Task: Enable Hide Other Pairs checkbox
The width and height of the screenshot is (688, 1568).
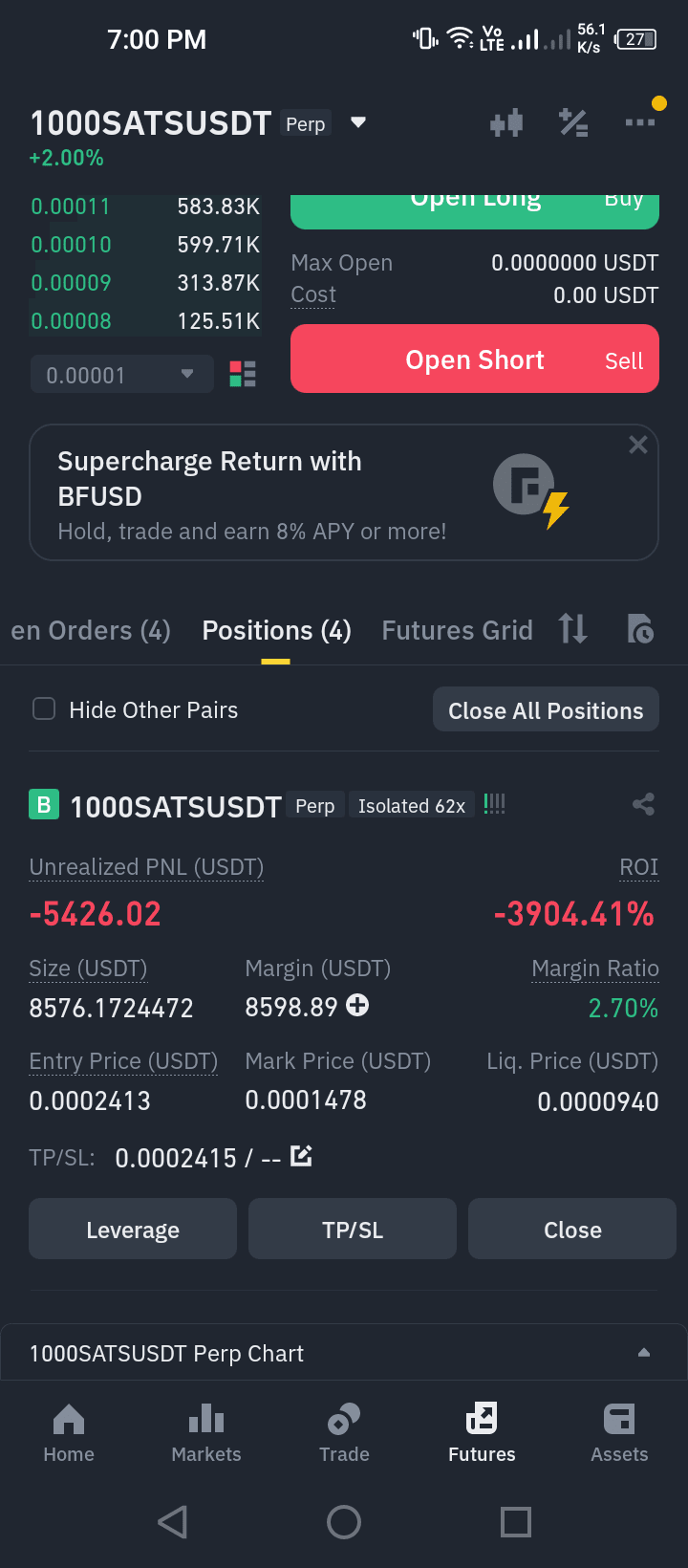Action: pos(44,708)
